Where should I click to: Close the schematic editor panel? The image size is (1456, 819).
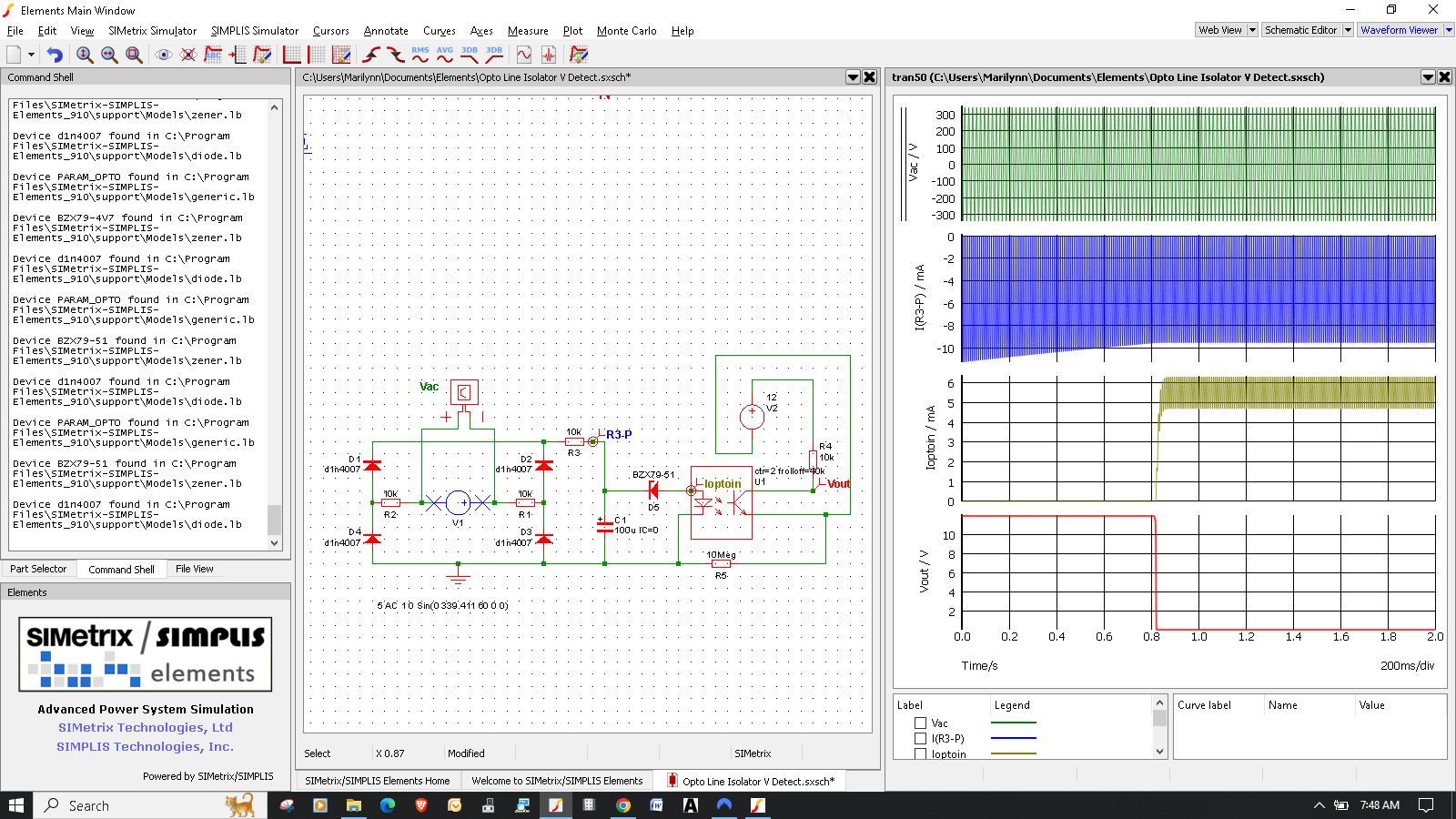pos(870,77)
